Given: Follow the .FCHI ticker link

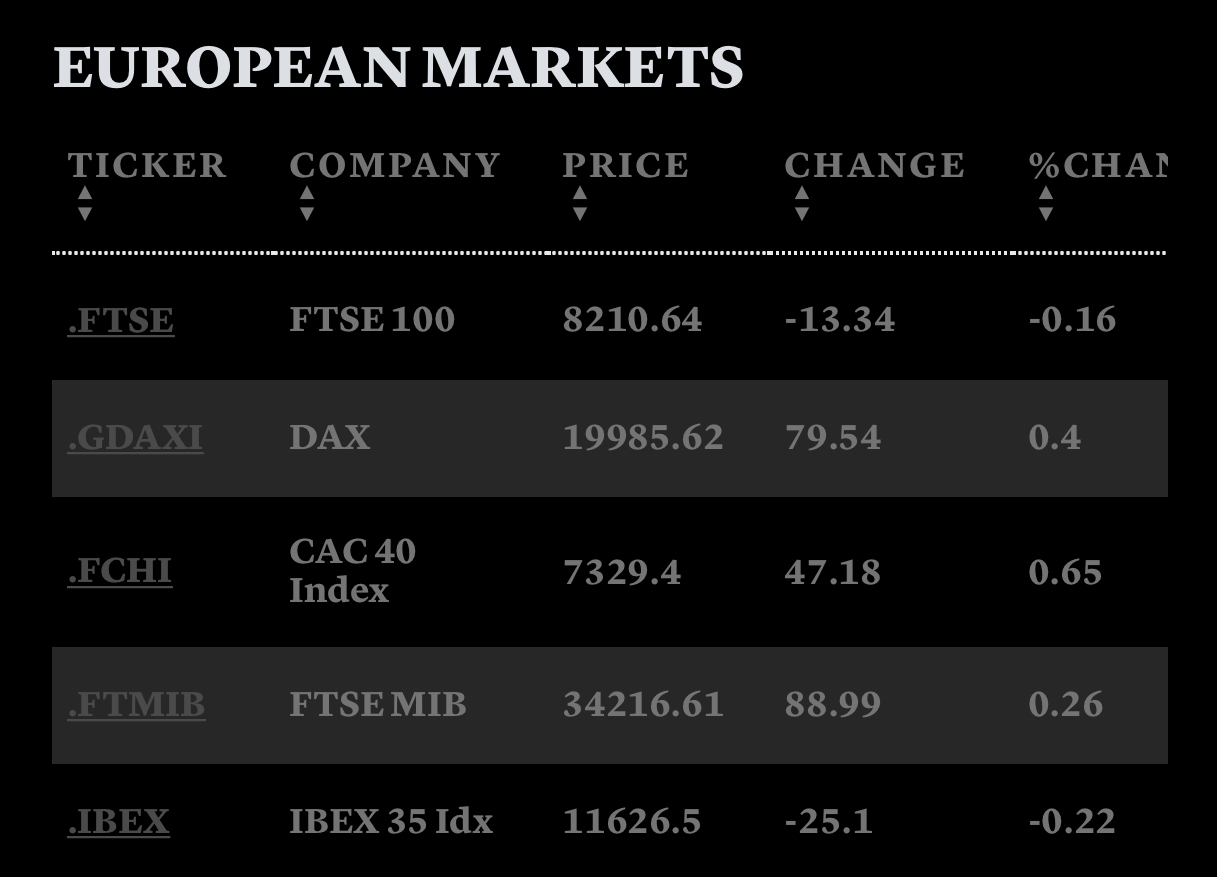Looking at the screenshot, I should 120,571.
